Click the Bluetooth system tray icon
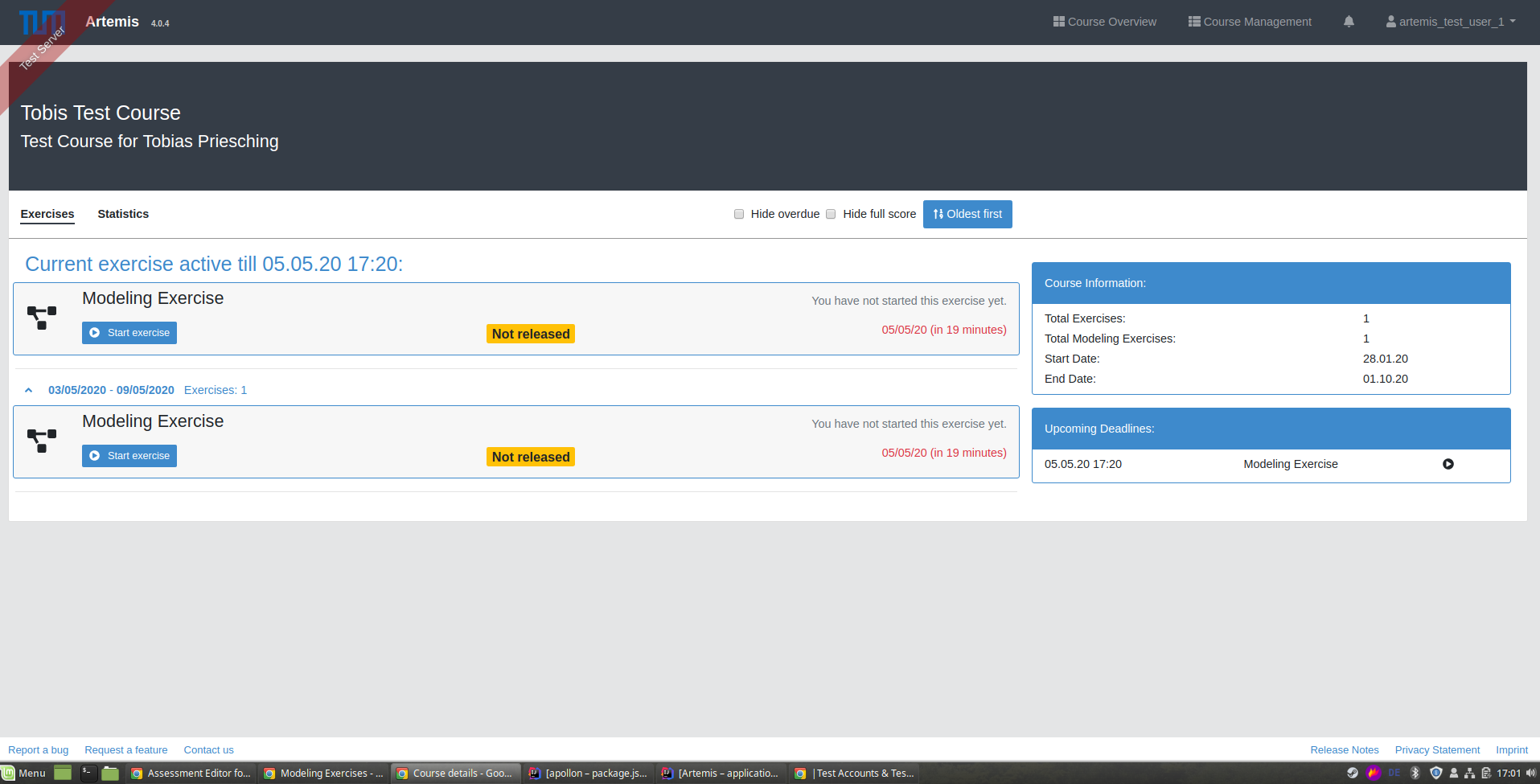 1414,773
